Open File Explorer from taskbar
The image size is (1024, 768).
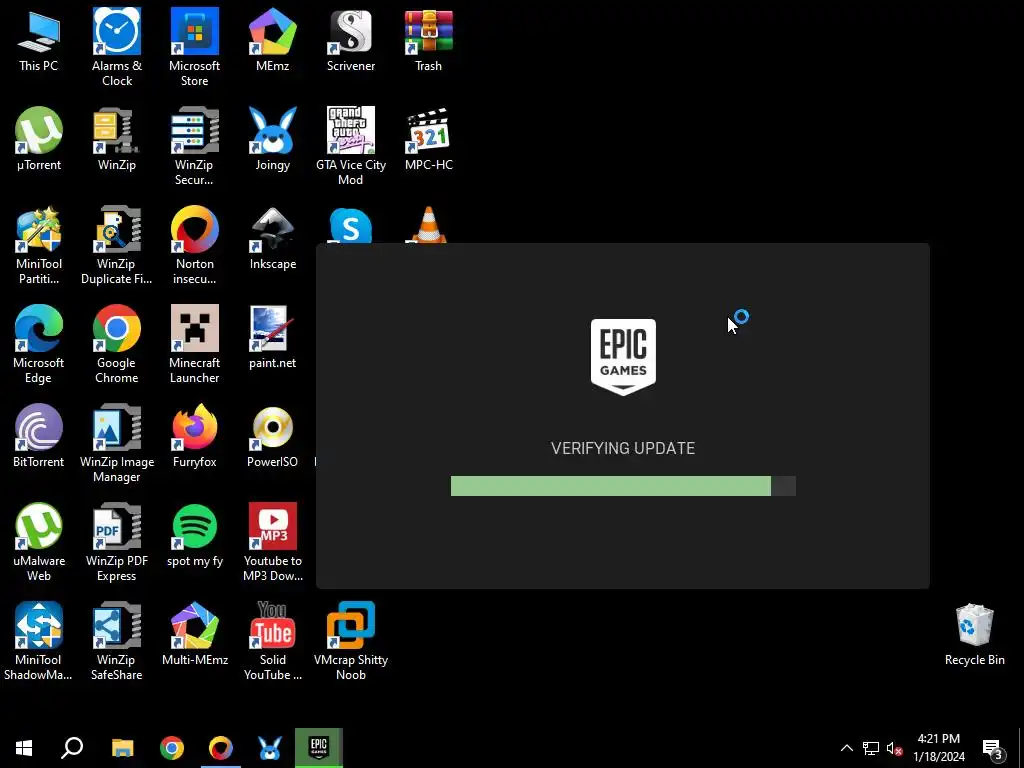[122, 748]
